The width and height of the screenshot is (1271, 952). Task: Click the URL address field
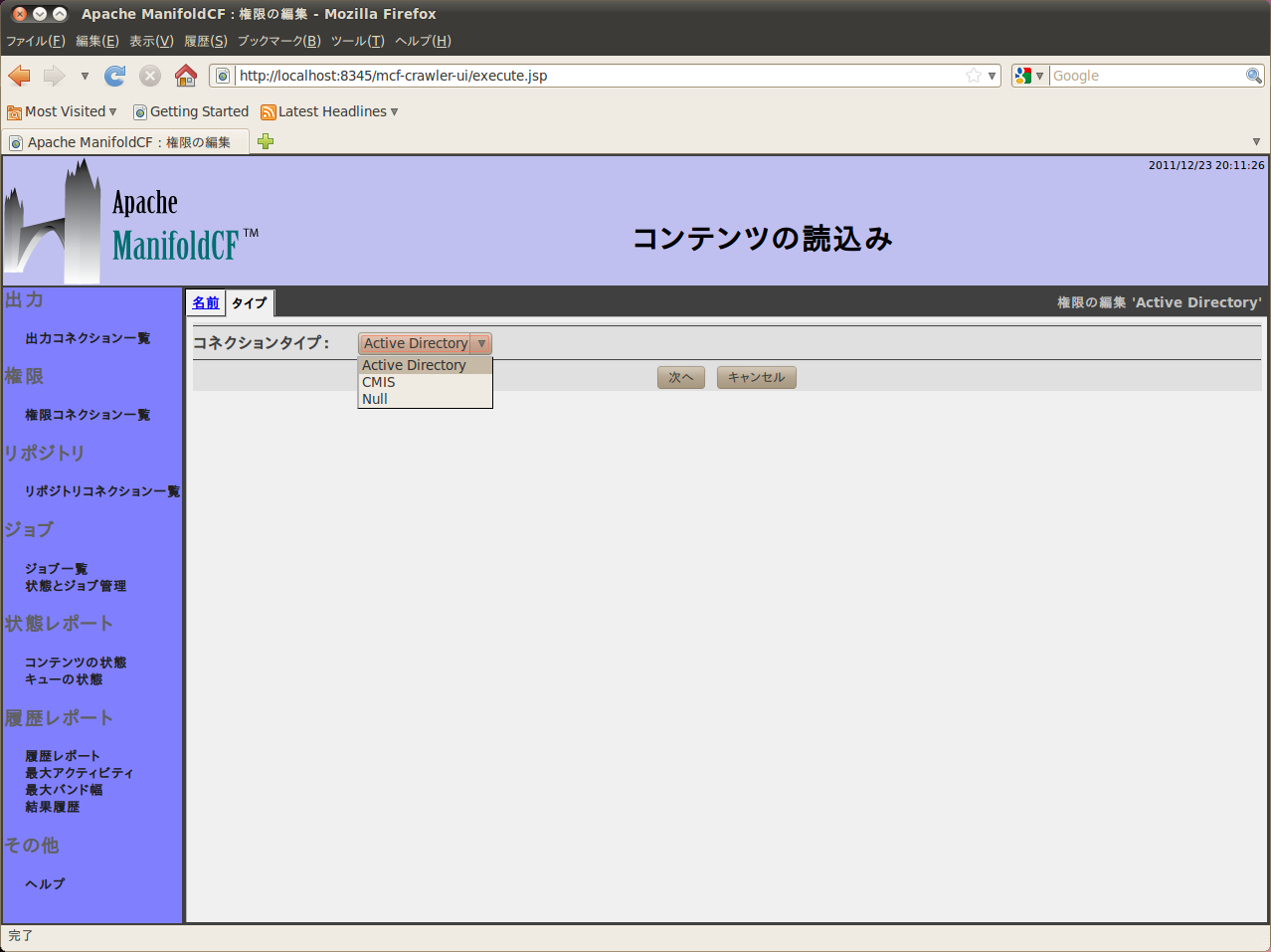tap(597, 76)
